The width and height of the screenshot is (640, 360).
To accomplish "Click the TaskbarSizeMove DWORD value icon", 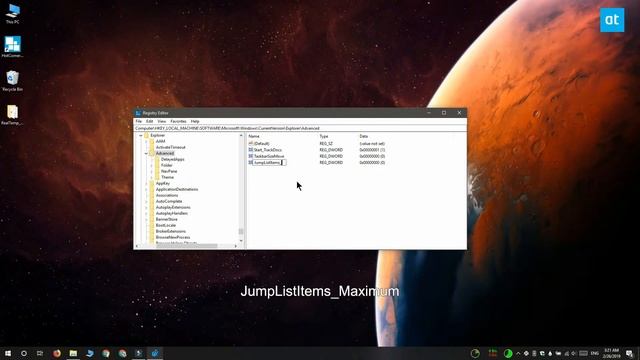I will pos(251,156).
